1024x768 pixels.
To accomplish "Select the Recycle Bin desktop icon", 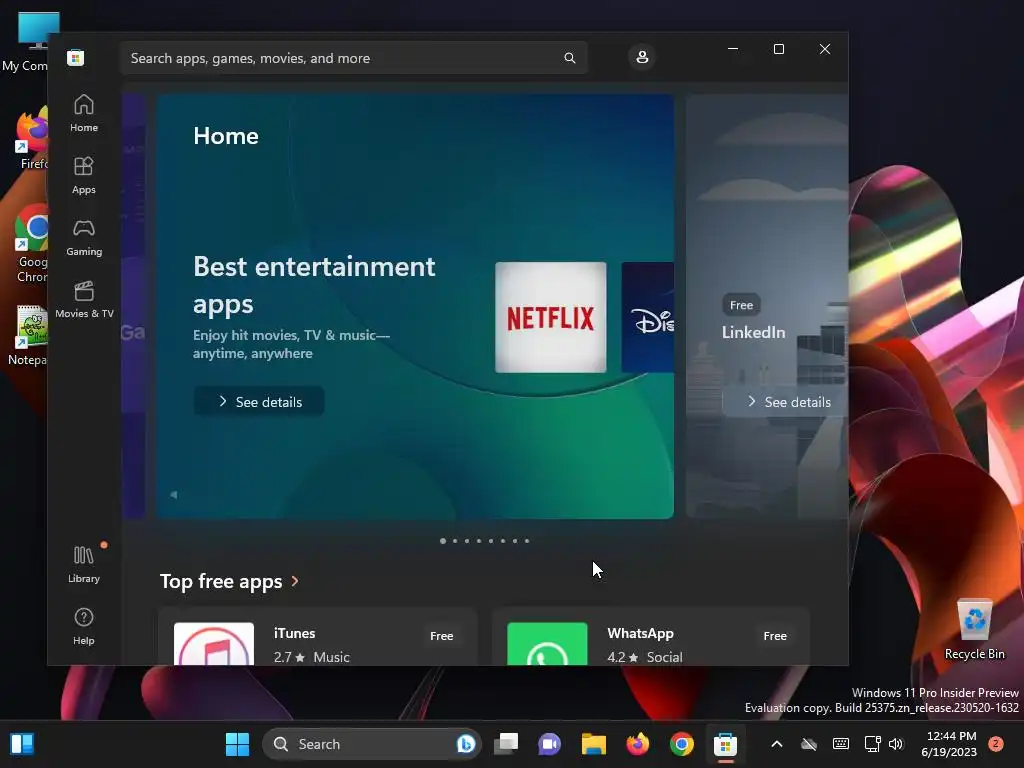I will pos(974,630).
